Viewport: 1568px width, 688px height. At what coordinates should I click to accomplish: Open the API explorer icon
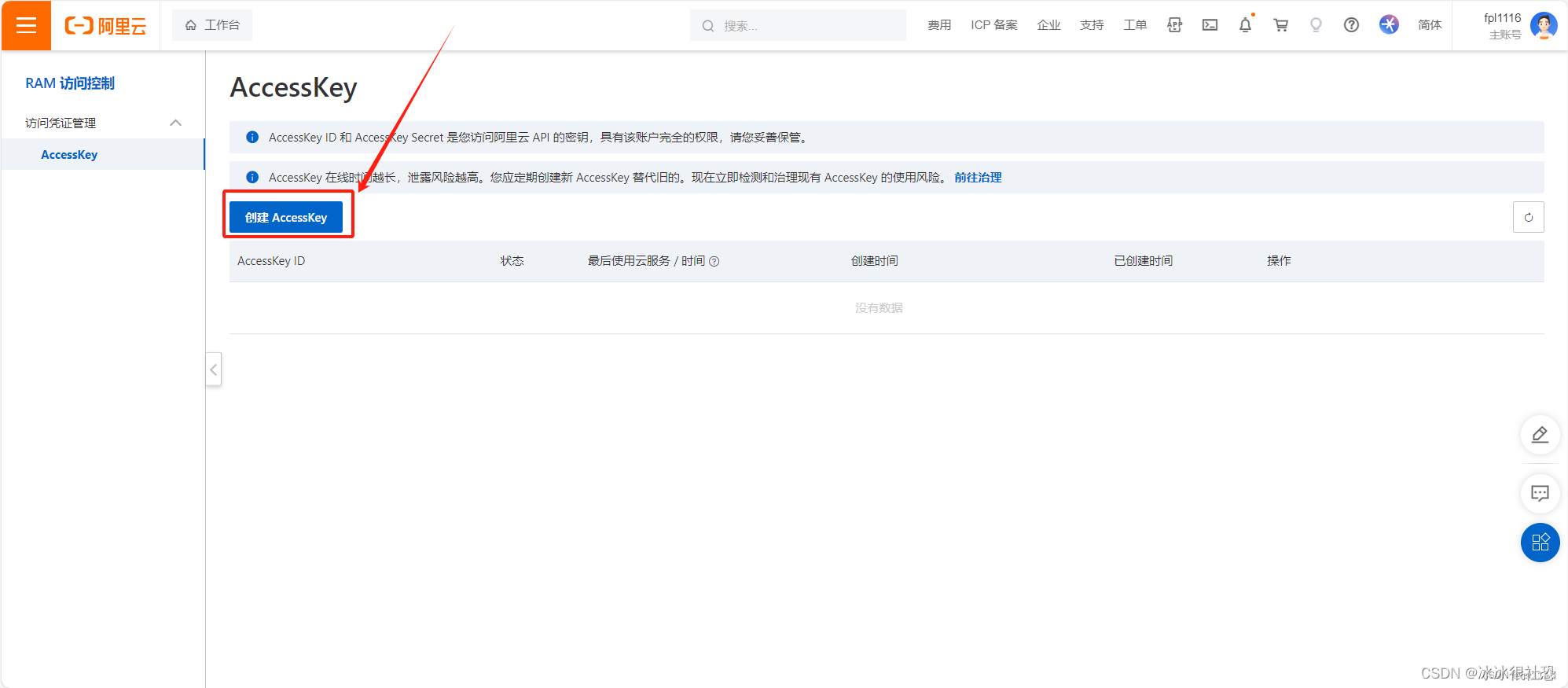coord(1175,25)
